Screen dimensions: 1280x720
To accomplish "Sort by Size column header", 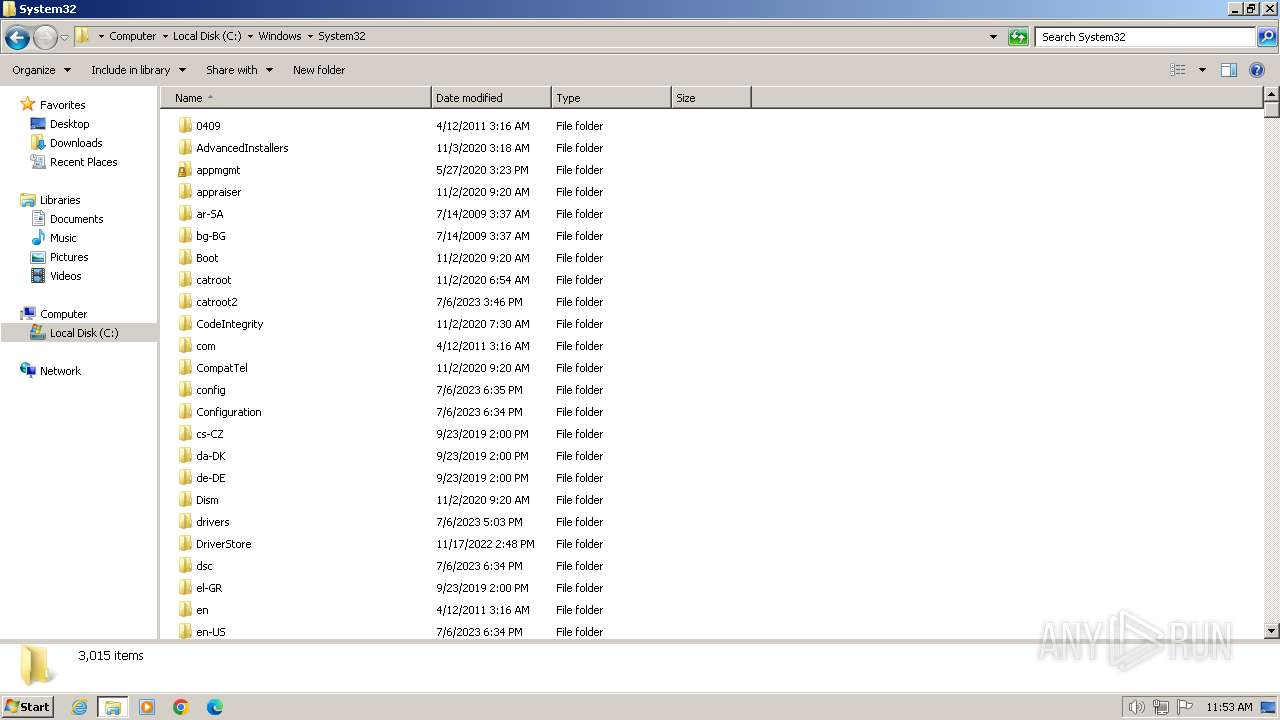I will tap(711, 98).
